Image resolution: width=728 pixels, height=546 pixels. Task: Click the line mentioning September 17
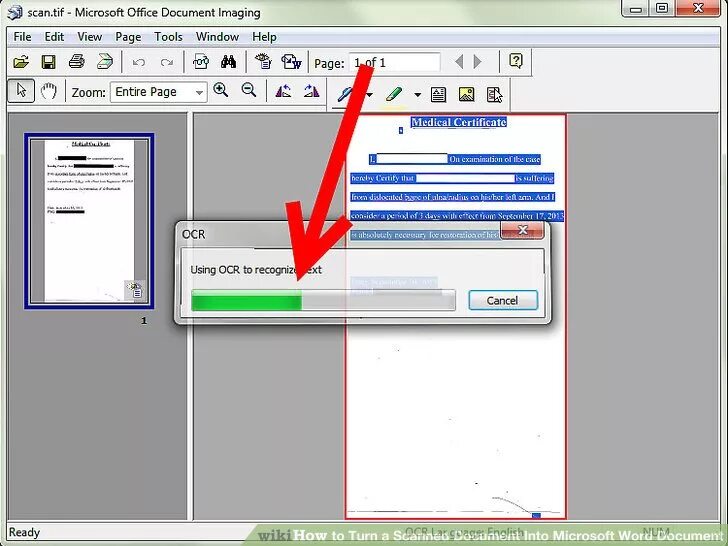pos(457,216)
